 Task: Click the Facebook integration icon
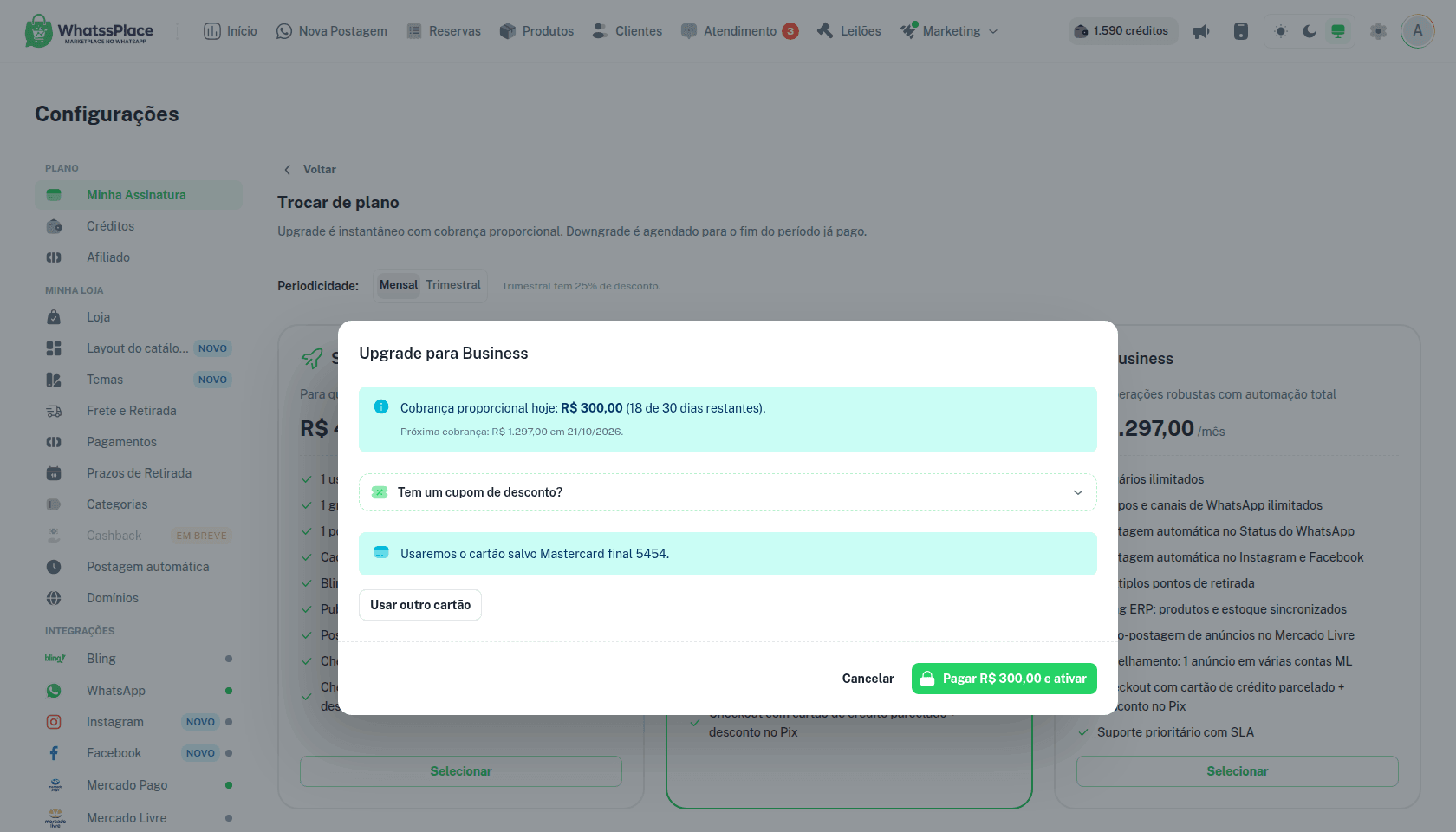click(x=54, y=753)
